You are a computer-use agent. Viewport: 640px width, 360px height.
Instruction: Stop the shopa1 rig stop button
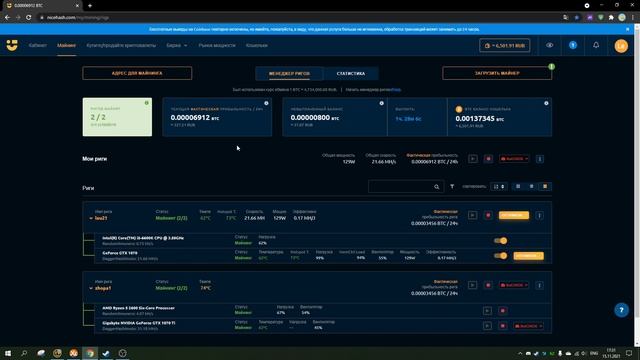coord(488,285)
